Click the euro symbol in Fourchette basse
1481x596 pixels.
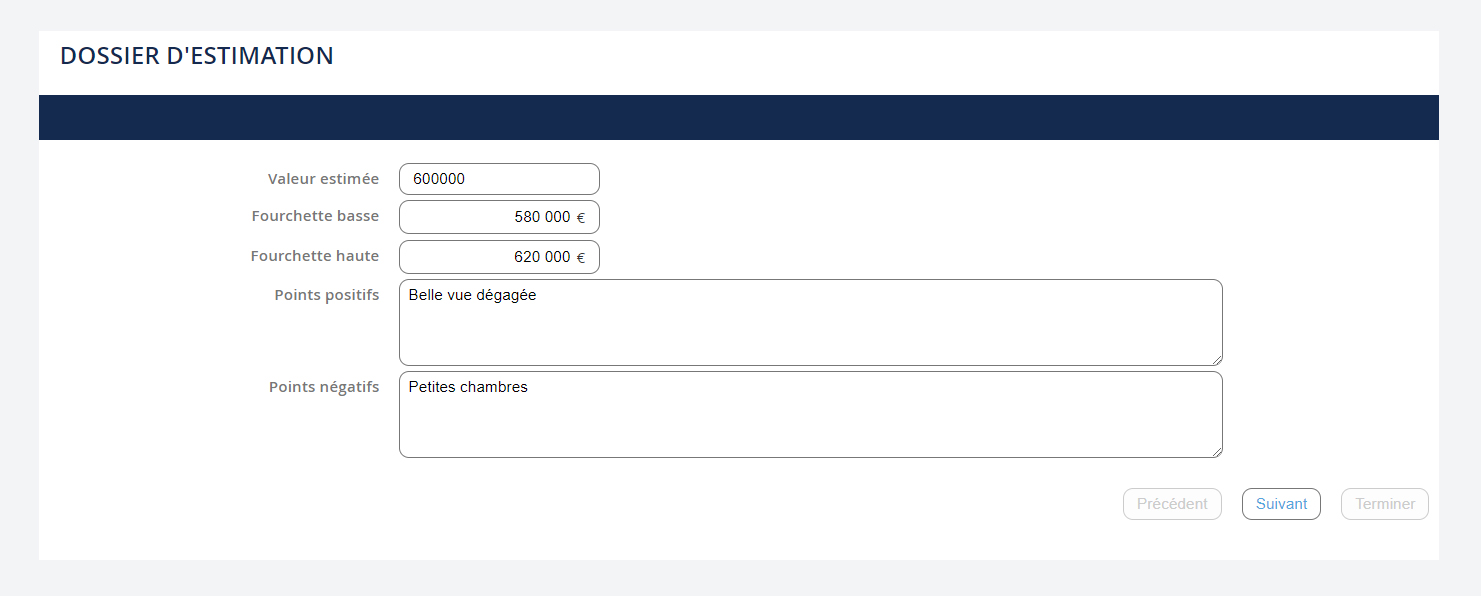581,218
